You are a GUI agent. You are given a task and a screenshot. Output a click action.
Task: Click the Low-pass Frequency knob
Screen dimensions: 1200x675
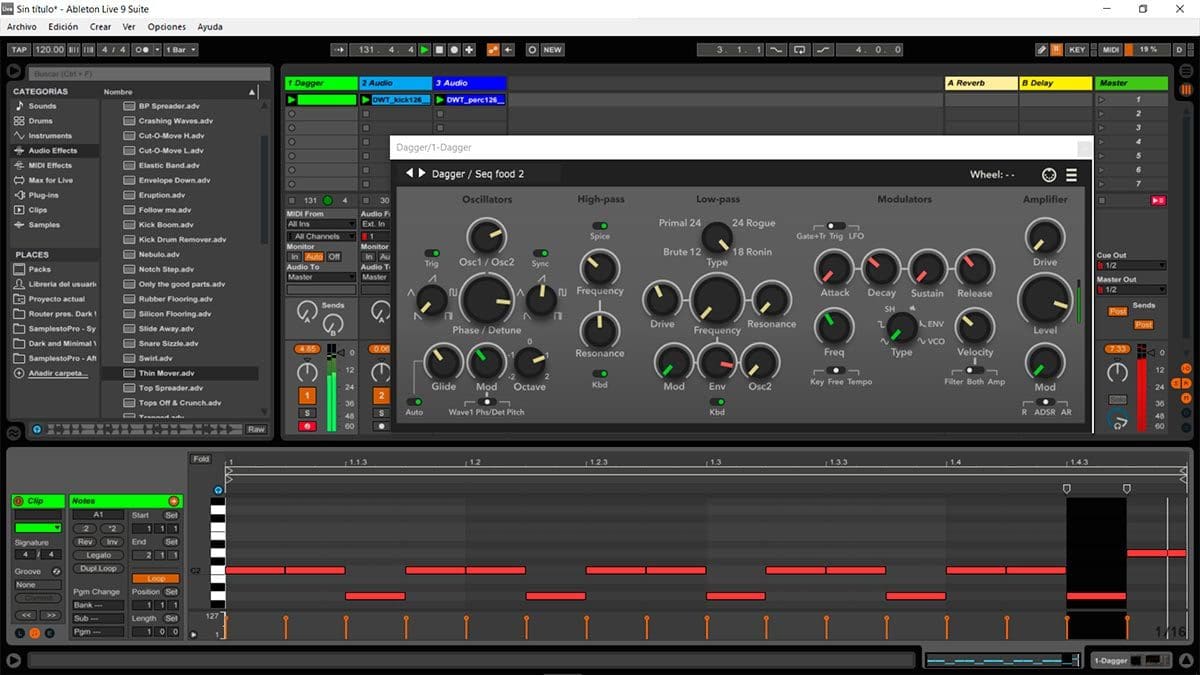tap(716, 298)
